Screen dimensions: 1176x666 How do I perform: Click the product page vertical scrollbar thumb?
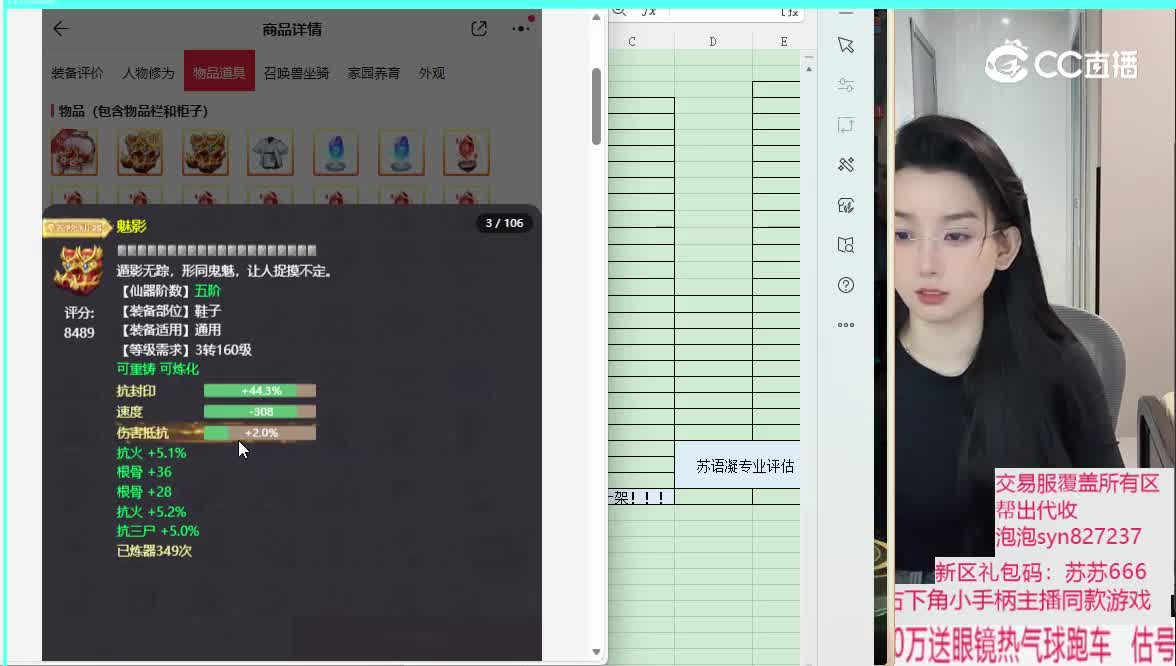[596, 106]
